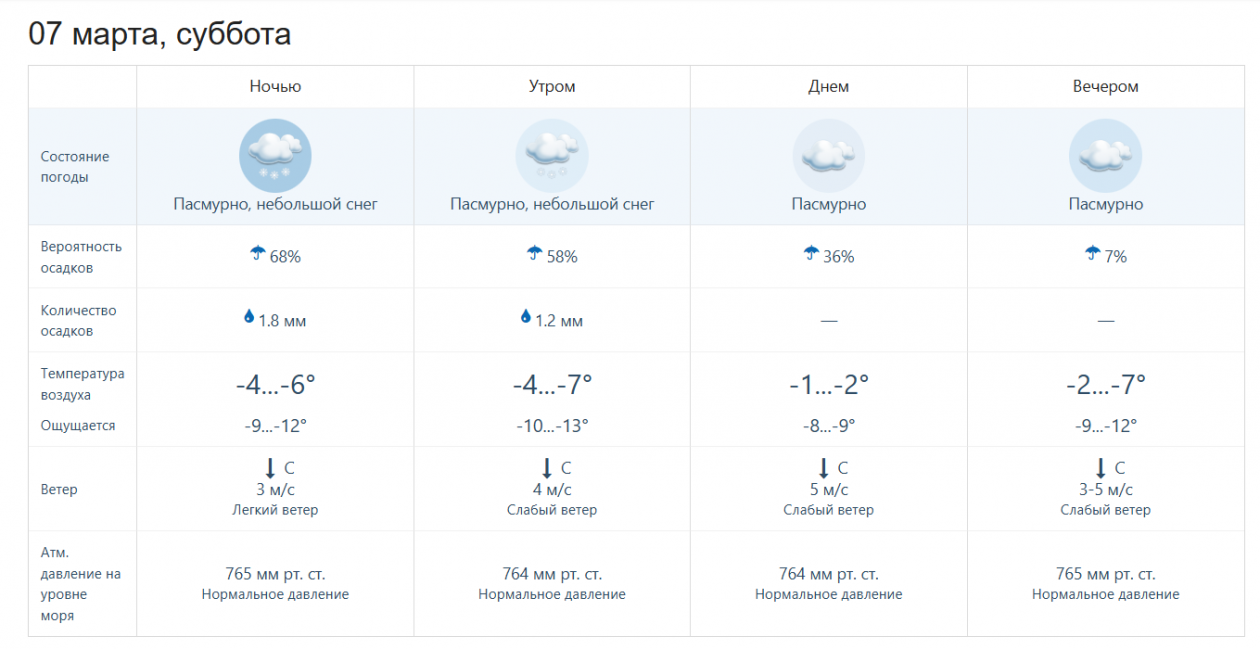Click the evening overcast cloud icon

pos(1105,155)
